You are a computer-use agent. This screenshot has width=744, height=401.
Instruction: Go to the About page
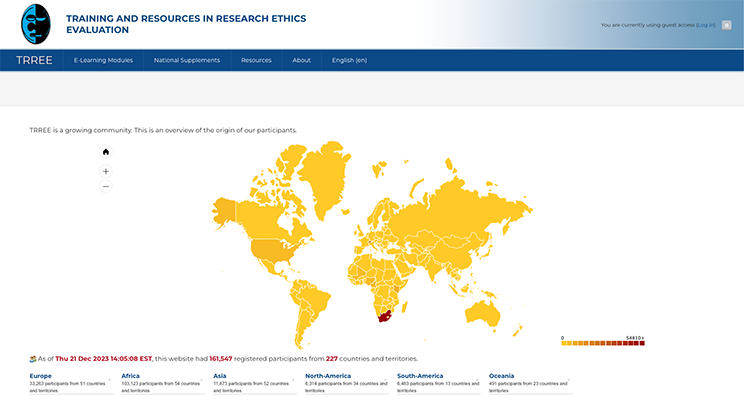(x=301, y=60)
